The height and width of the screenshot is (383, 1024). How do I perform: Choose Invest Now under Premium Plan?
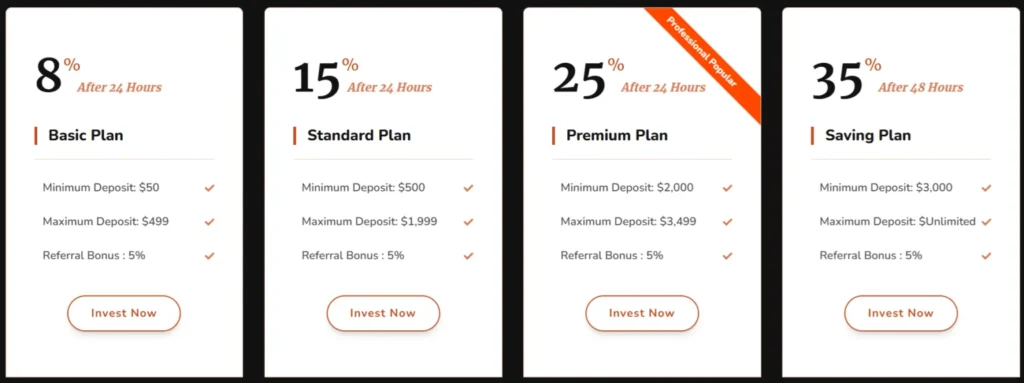[x=642, y=313]
